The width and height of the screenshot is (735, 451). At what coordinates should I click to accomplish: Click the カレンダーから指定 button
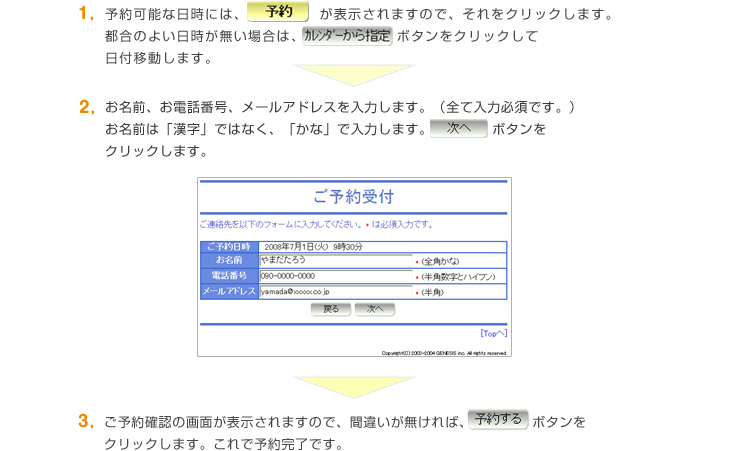[347, 36]
